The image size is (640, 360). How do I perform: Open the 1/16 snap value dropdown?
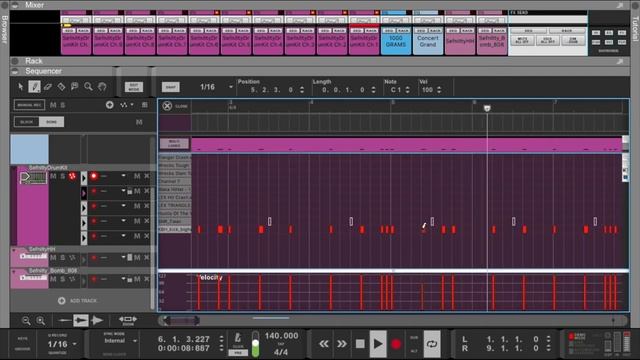coord(231,87)
